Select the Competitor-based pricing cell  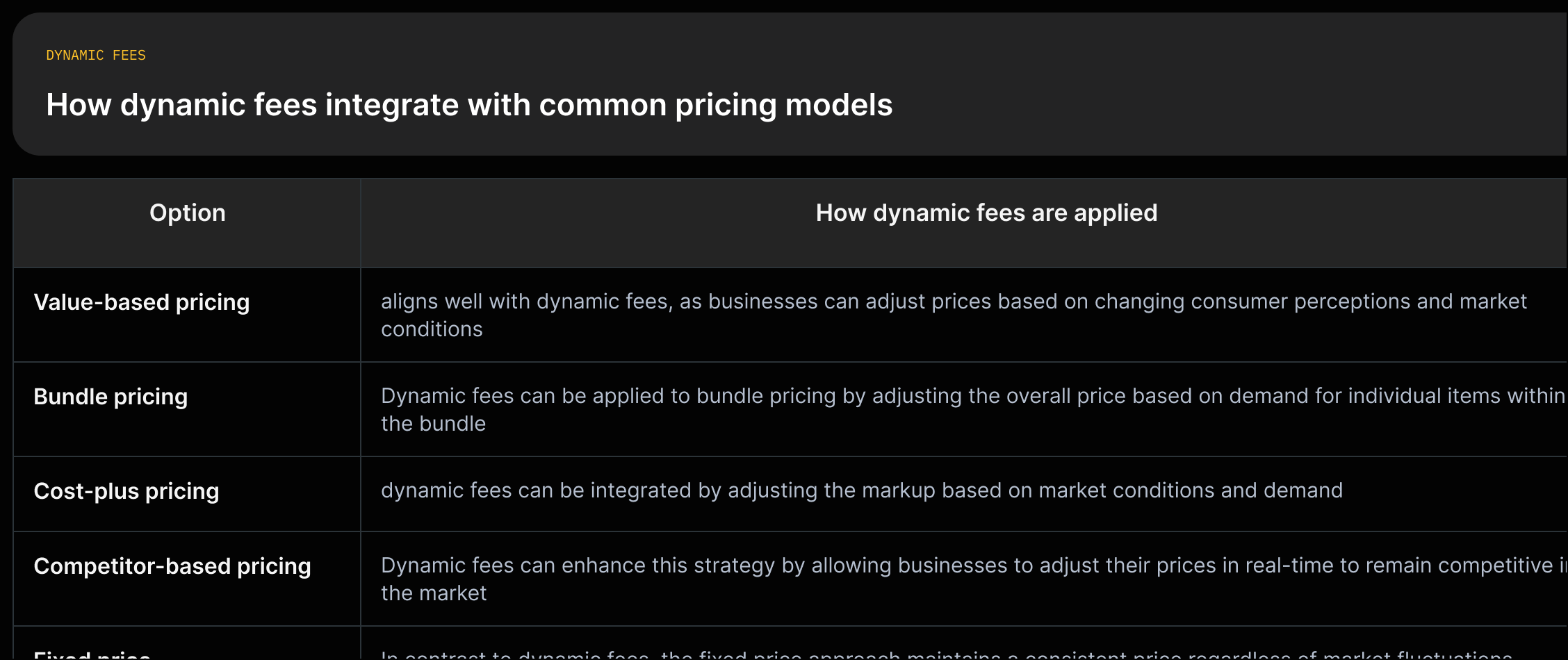pos(187,579)
